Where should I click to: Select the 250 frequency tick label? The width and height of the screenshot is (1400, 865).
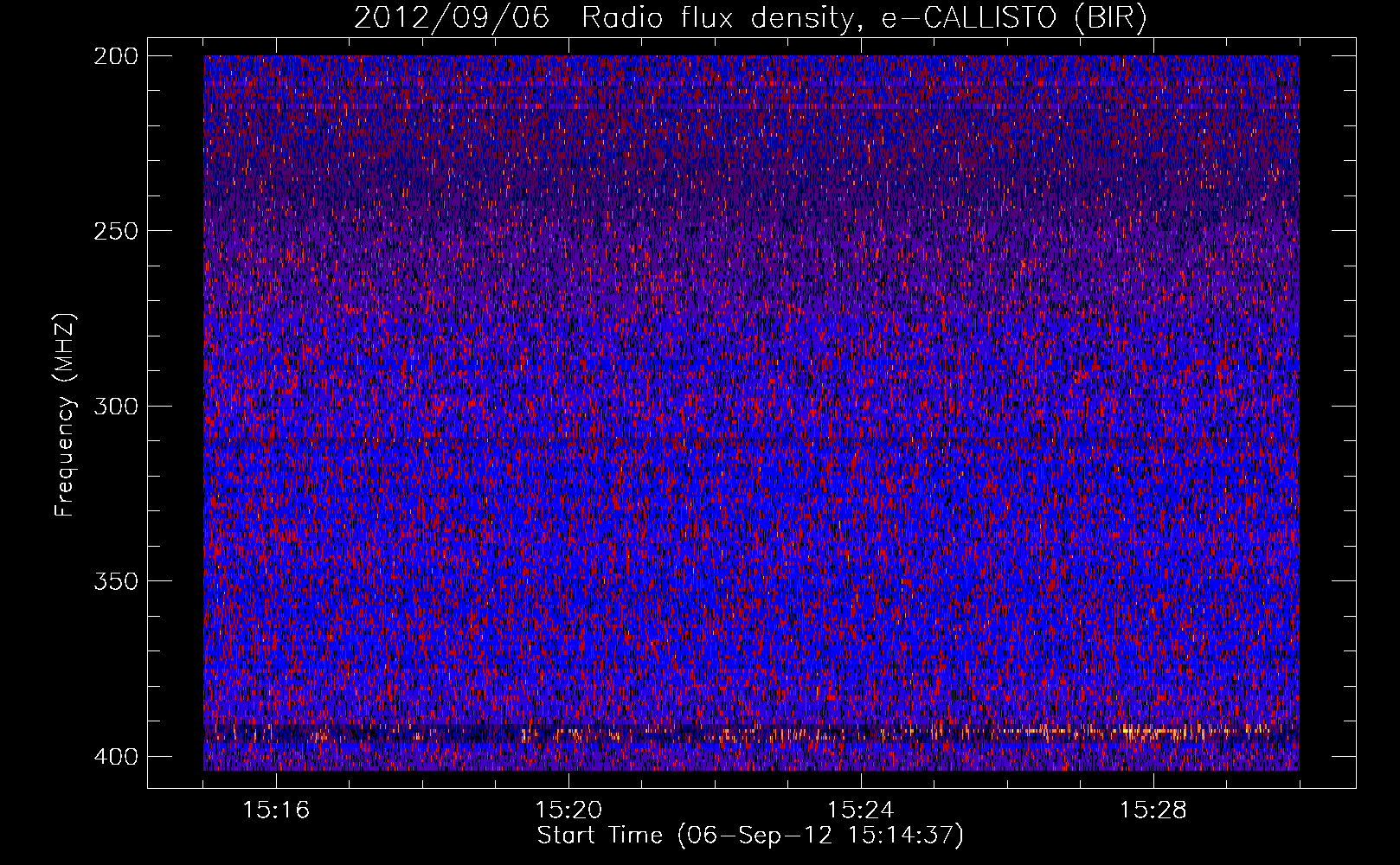coord(115,231)
